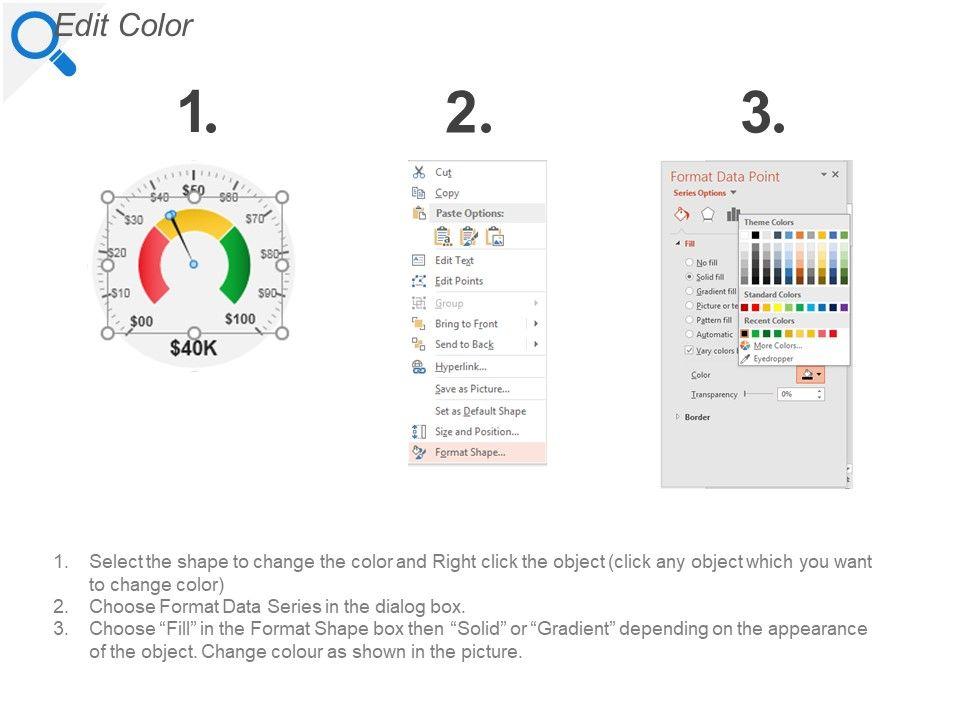Select Edit Points menu entry
The height and width of the screenshot is (720, 960).
click(459, 281)
